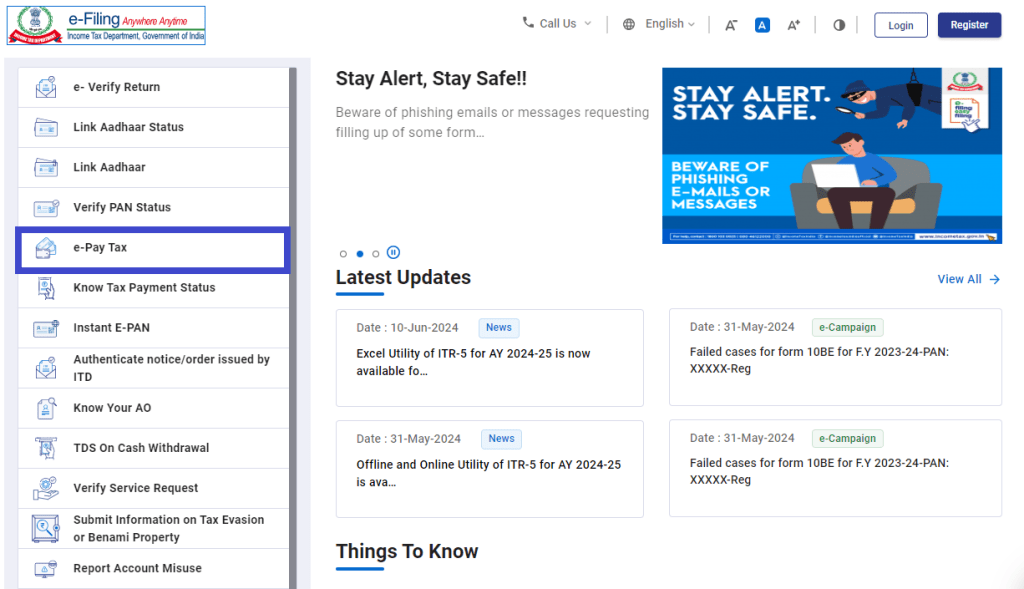Open the View All updates link

(x=967, y=279)
